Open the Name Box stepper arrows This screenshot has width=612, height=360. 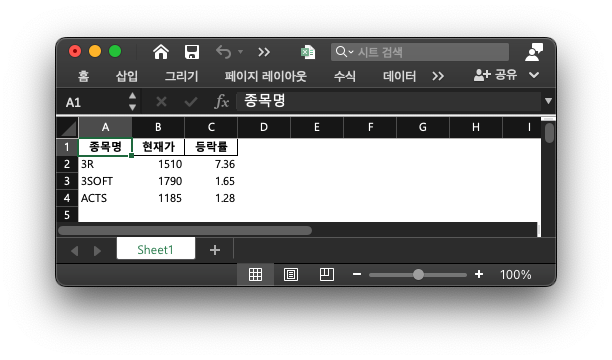pyautogui.click(x=132, y=102)
